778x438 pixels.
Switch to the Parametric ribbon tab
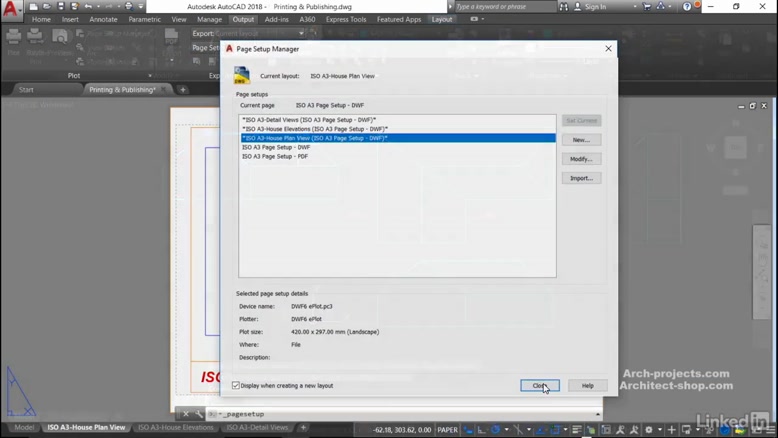[144, 19]
